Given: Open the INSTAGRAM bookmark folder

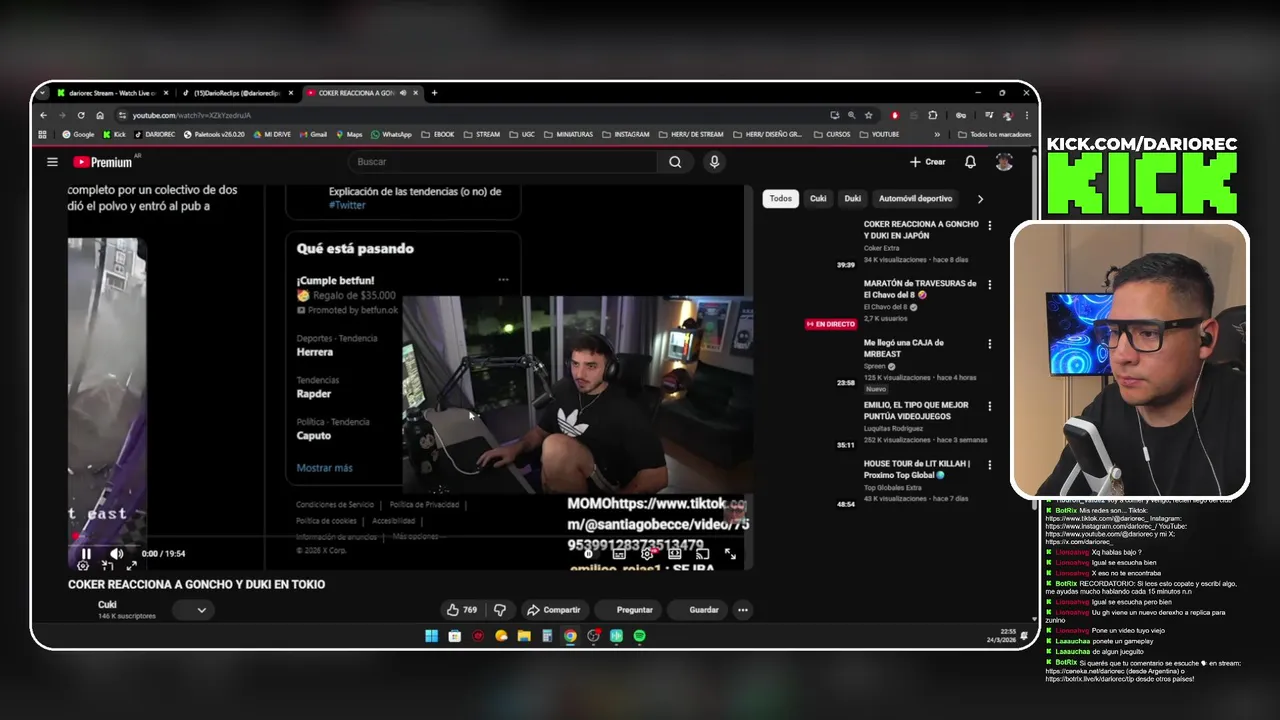Looking at the screenshot, I should [x=625, y=134].
